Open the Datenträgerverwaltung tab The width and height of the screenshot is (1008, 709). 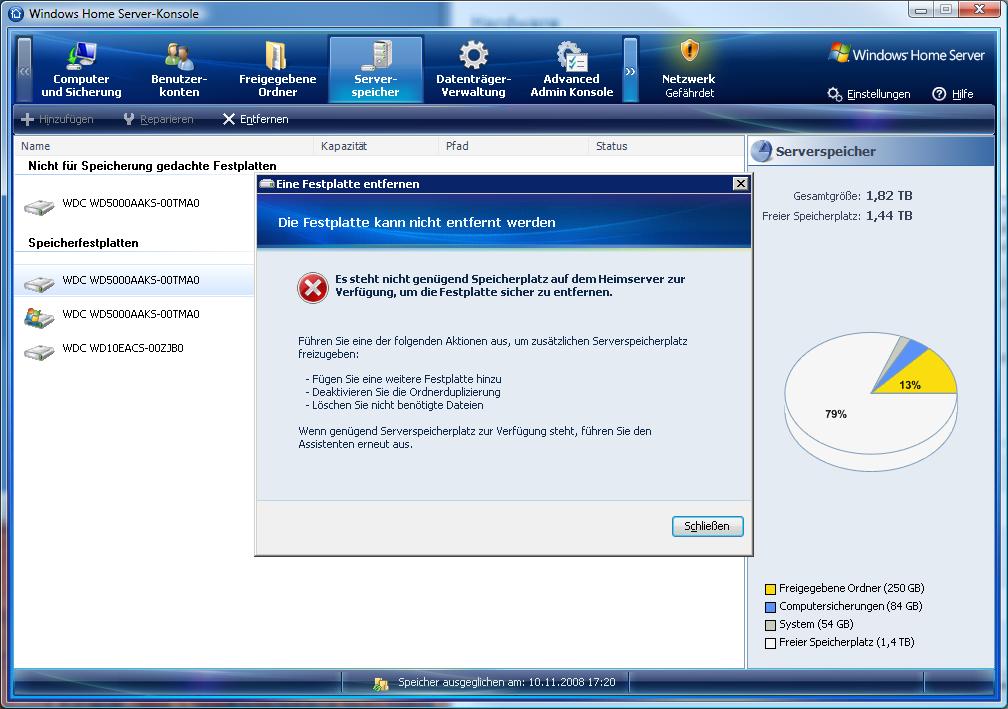(474, 69)
